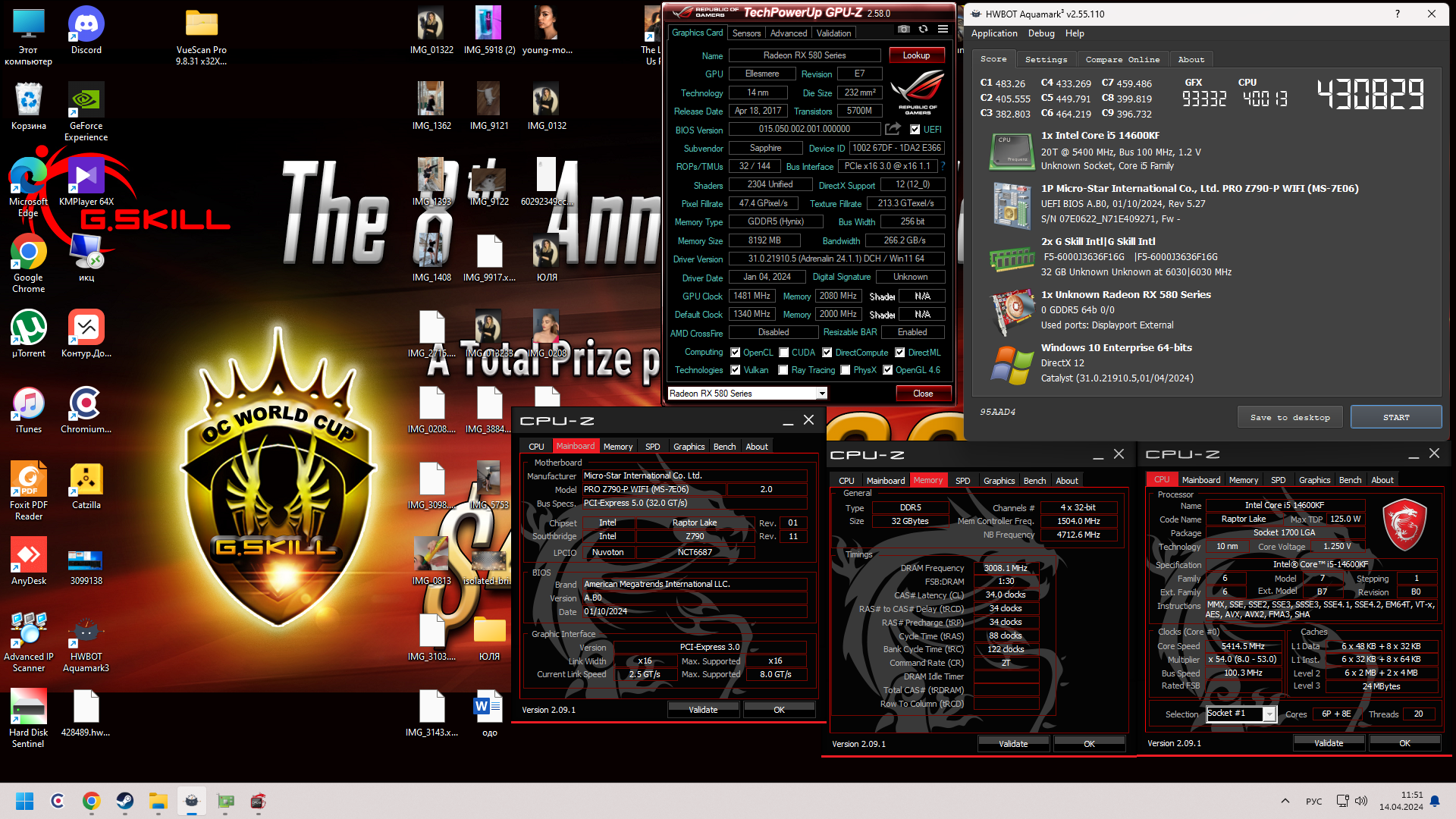This screenshot has height=819, width=1456.
Task: Open the Bench tab in CPU-Z Memory window
Action: click(x=1034, y=481)
